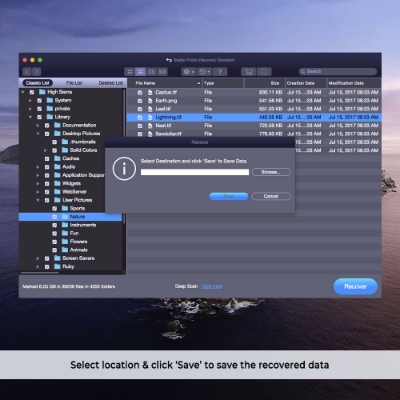Viewport: 400px width, 400px height.
Task: Expand the Solid Colors folder node
Action: click(x=45, y=150)
